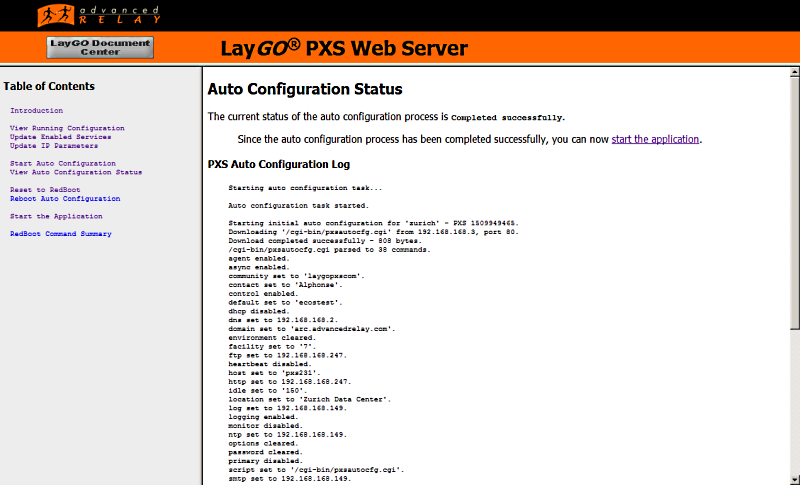800x485 pixels.
Task: Click log line 'Starting auto configuration task...'
Action: (x=305, y=188)
